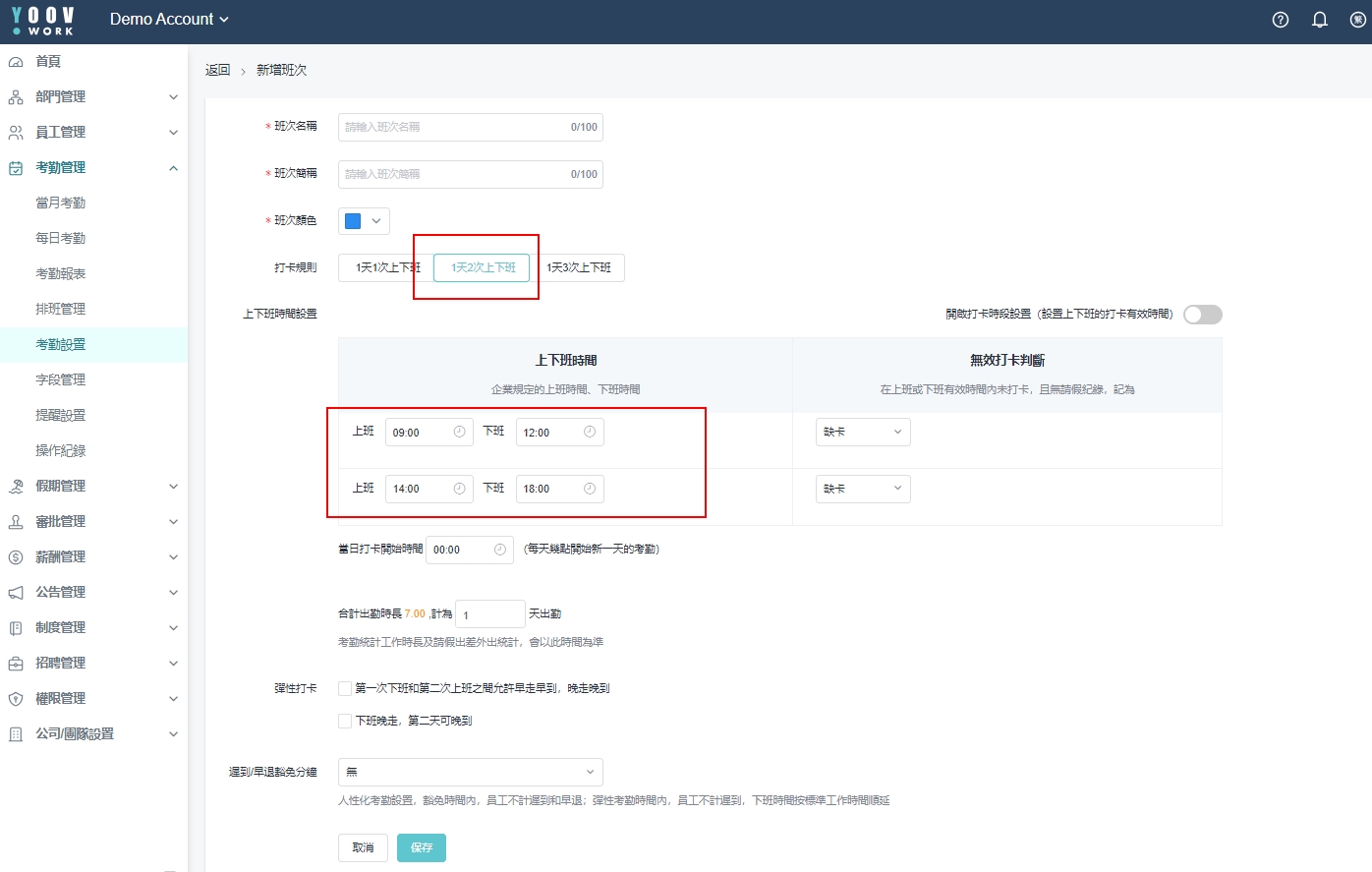
Task: Click clock icon in 09:00 start time field
Action: pos(459,433)
